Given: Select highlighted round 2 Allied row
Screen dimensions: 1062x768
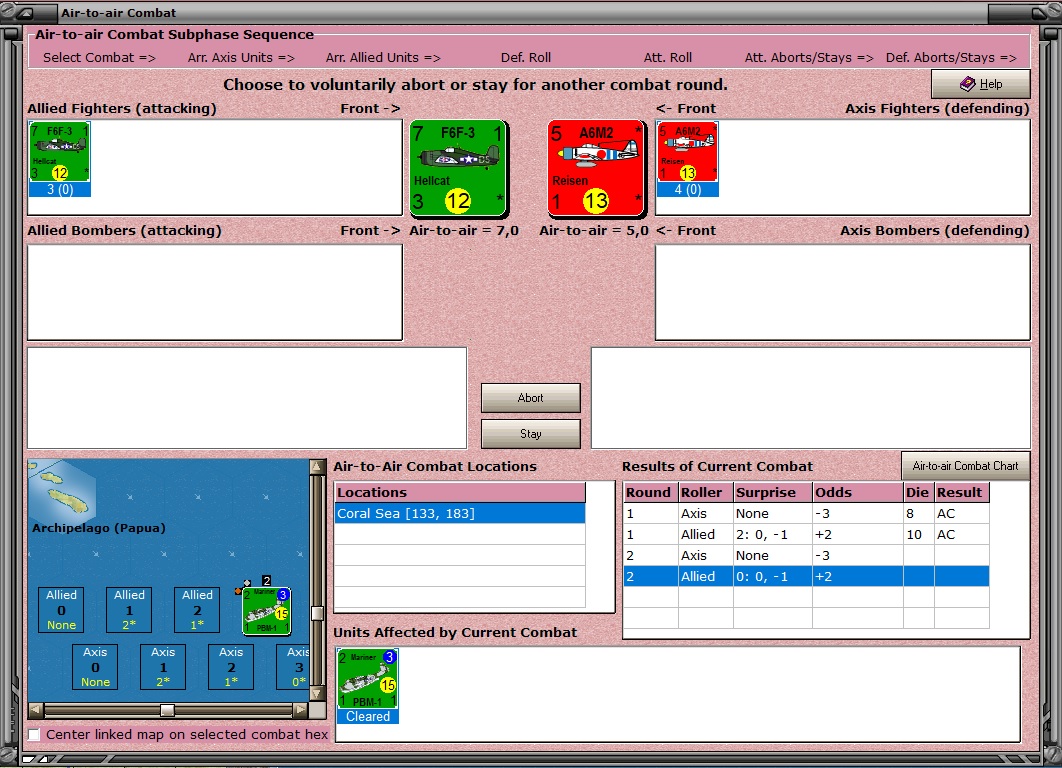Looking at the screenshot, I should coord(806,576).
